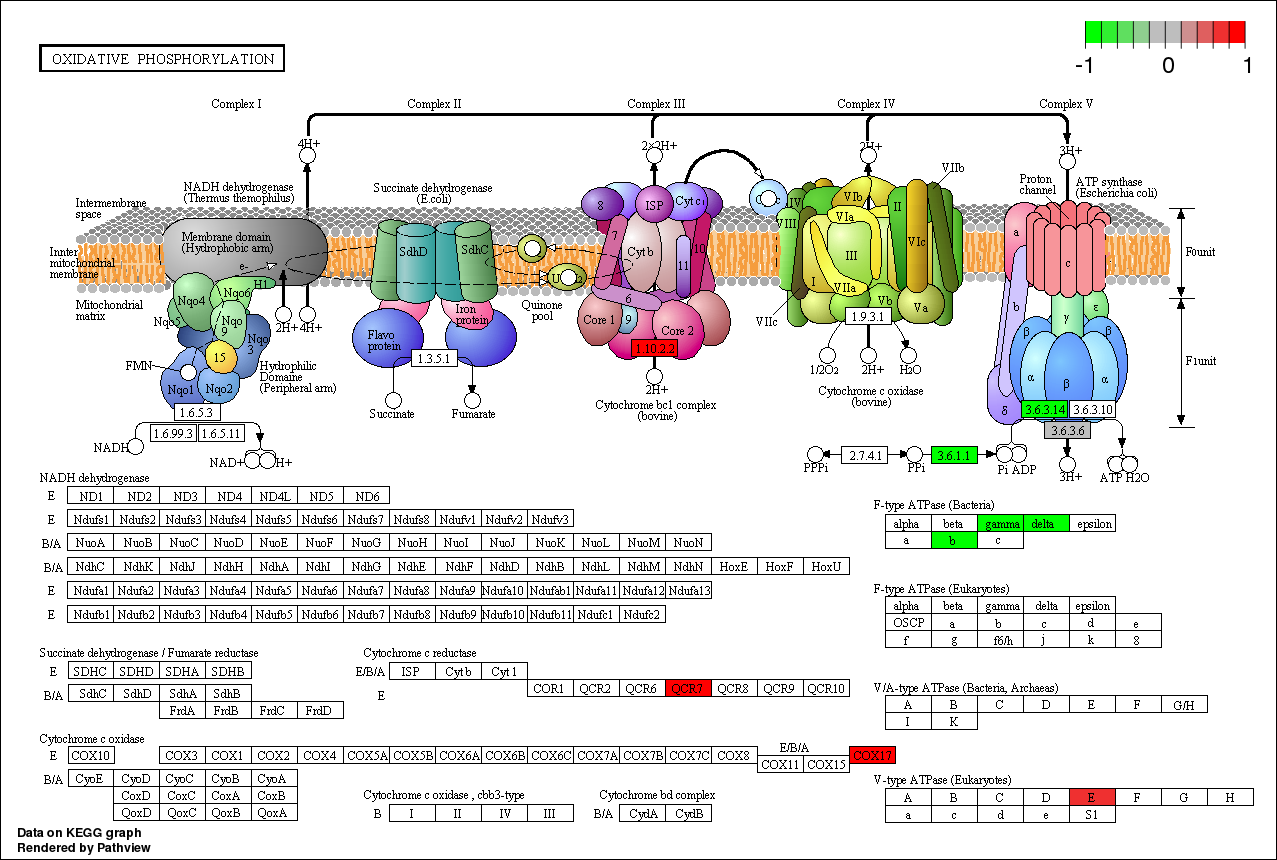Click the green 3.6.1.1 enzyme box

953,455
